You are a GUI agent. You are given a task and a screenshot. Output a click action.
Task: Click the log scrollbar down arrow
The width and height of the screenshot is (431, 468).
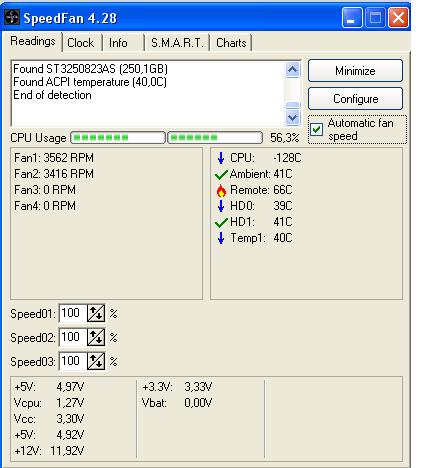tap(292, 117)
